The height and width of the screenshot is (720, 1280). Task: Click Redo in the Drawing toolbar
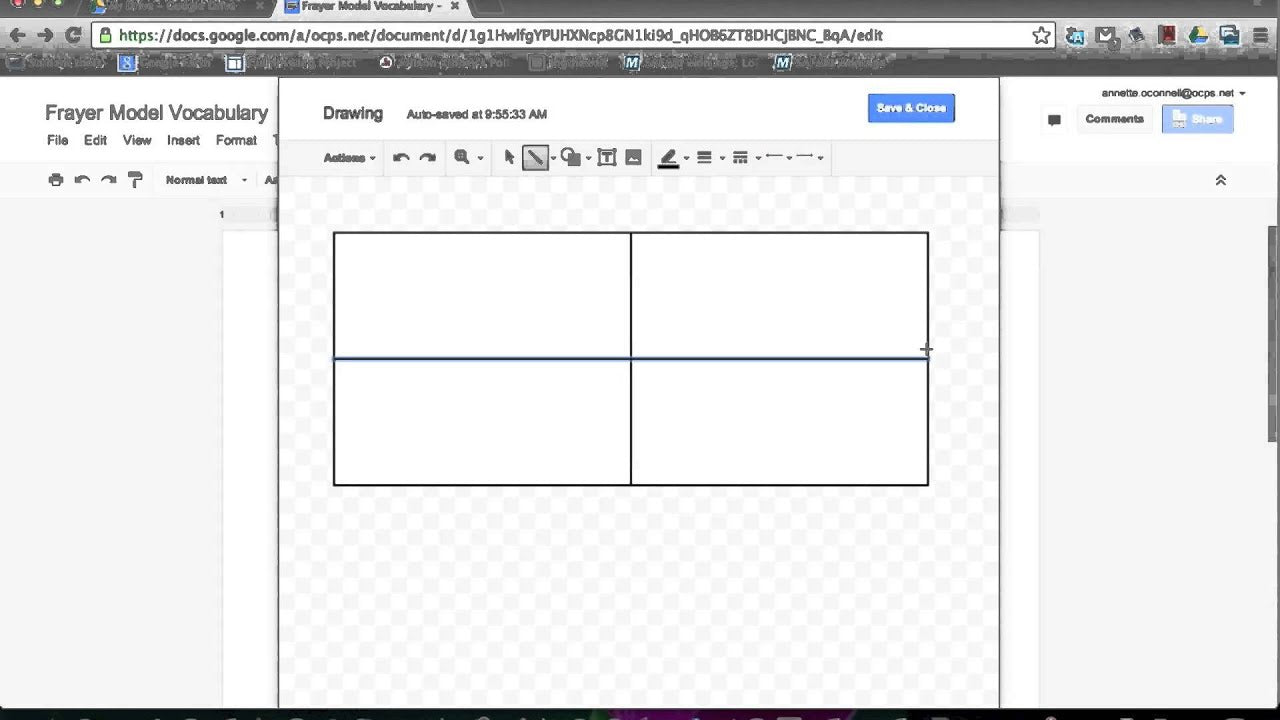(427, 158)
